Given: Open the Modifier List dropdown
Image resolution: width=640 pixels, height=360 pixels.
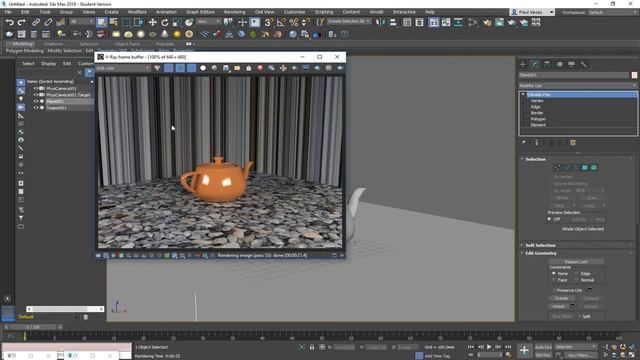Looking at the screenshot, I should 578,85.
